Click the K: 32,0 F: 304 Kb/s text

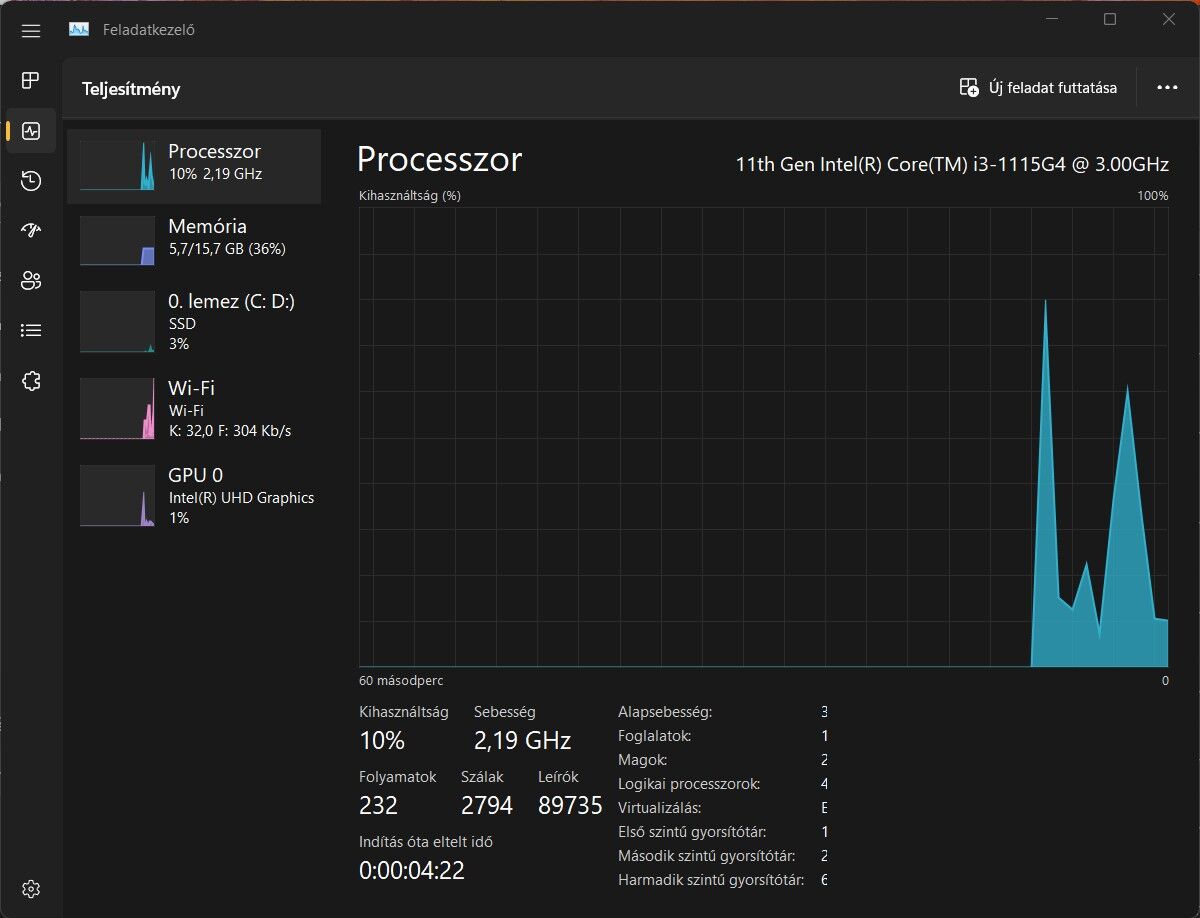click(230, 431)
